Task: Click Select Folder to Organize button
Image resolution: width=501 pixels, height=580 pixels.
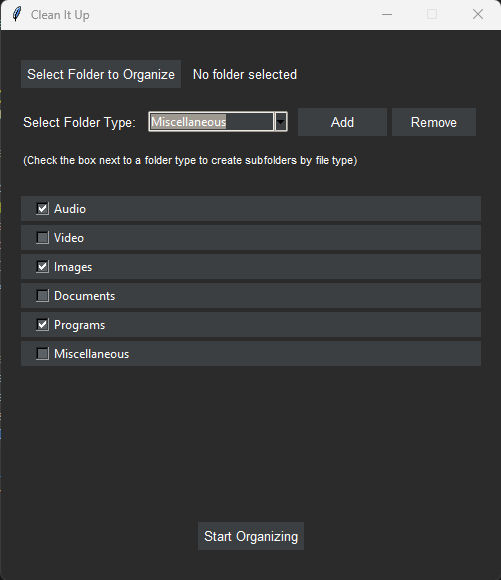Action: coord(101,74)
